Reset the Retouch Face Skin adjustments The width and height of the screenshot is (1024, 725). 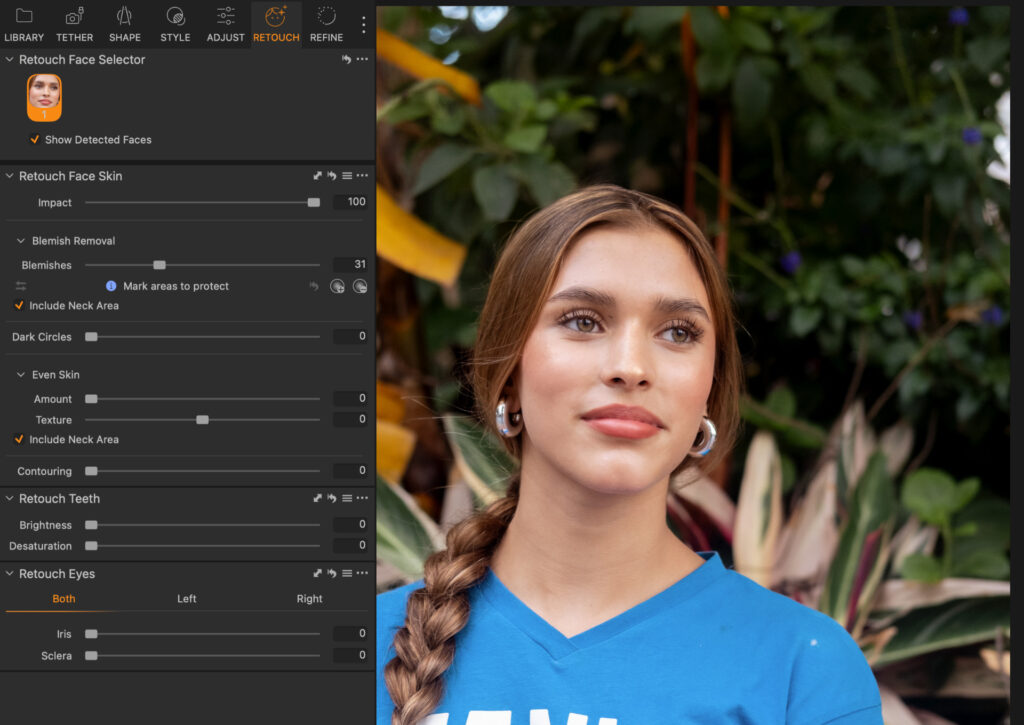[x=330, y=175]
